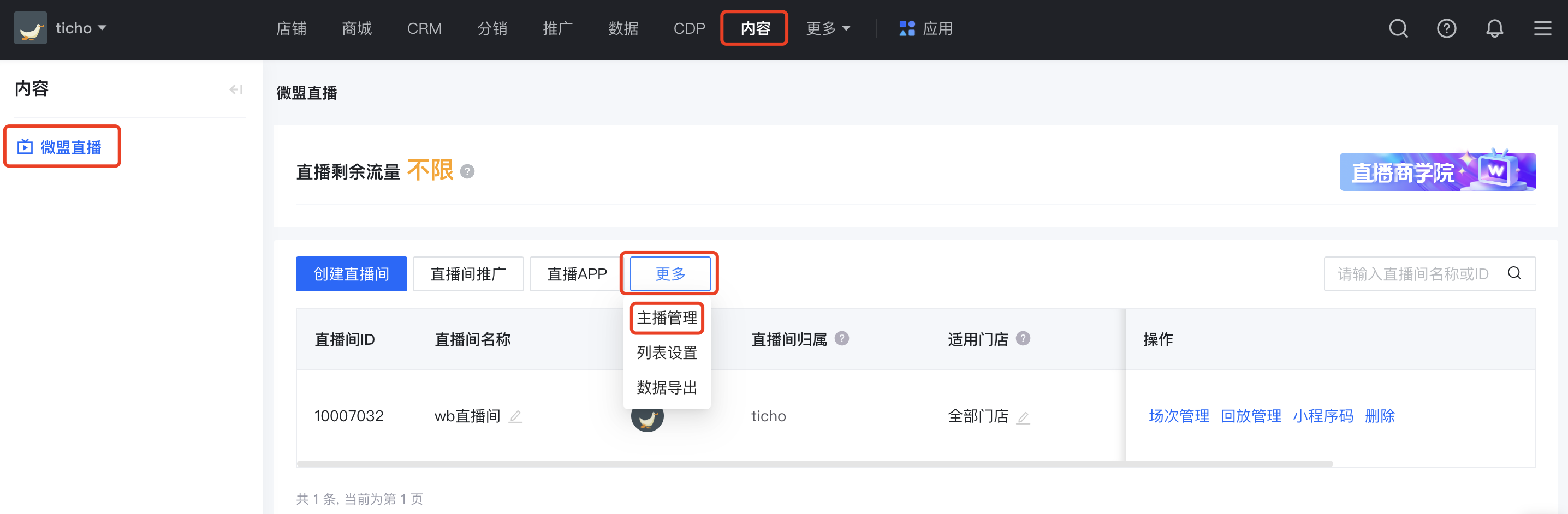This screenshot has height=514, width=1568.
Task: Open the notifications bell icon
Action: (1494, 28)
